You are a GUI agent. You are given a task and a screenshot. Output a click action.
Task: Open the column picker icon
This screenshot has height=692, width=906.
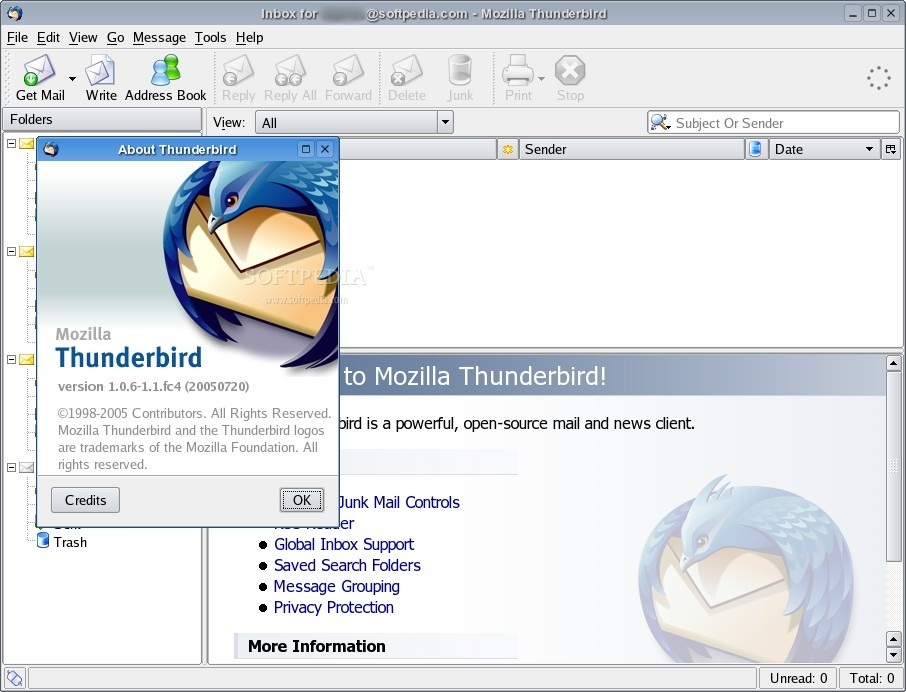890,150
